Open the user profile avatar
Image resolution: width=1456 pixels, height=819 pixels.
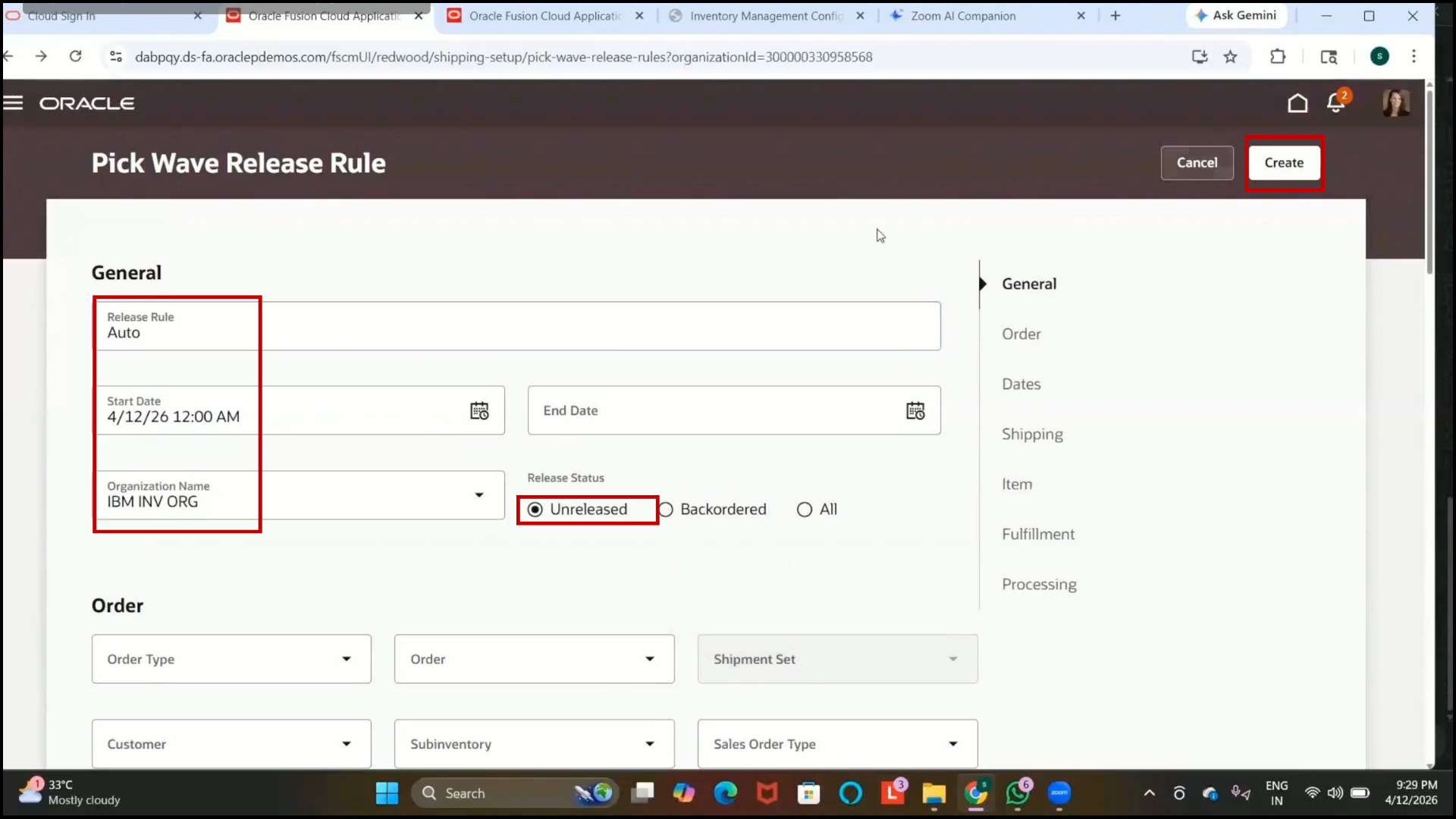coord(1396,103)
